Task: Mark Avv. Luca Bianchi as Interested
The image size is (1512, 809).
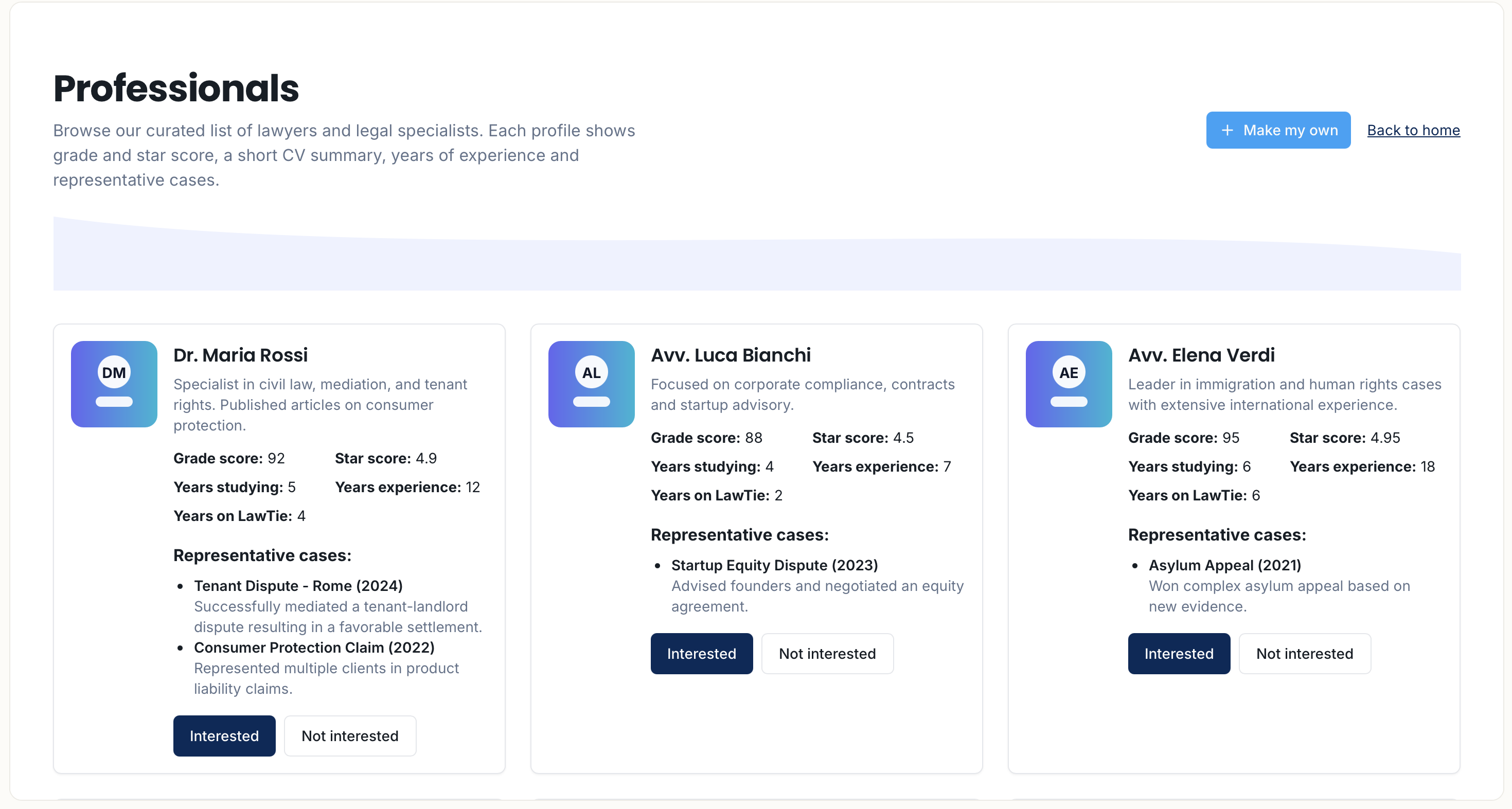Action: click(x=701, y=654)
